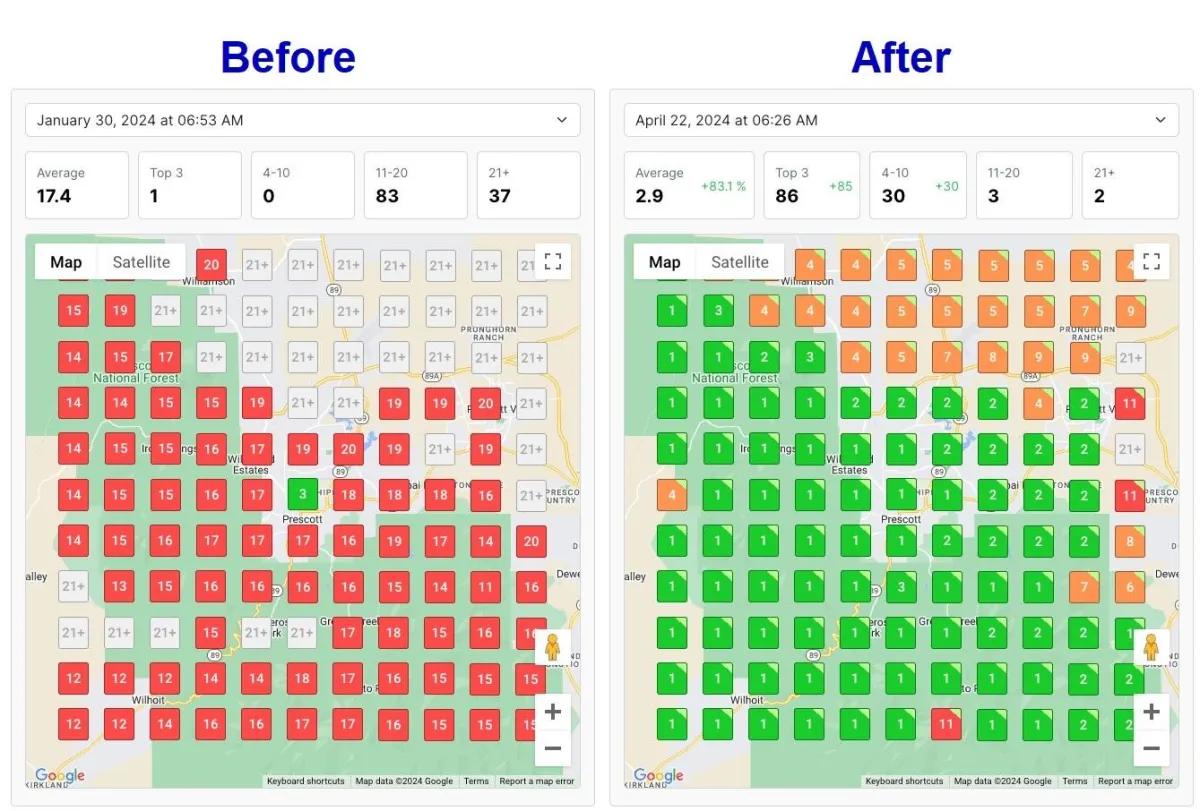This screenshot has width=1200, height=811.
Task: Click the Top 3 stat card showing 86
Action: [812, 185]
